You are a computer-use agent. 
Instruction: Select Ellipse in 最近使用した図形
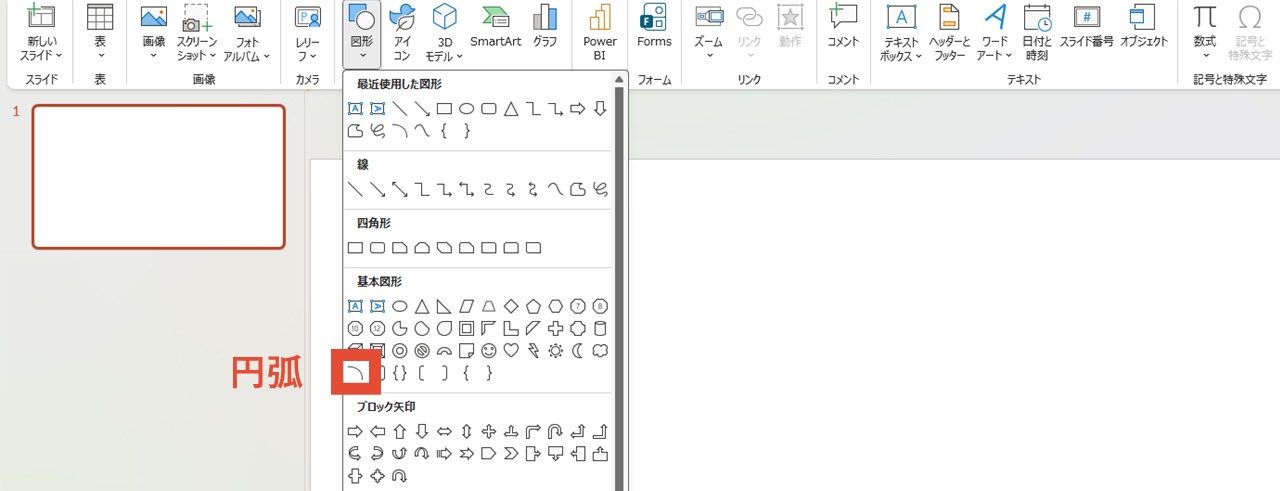click(x=466, y=108)
